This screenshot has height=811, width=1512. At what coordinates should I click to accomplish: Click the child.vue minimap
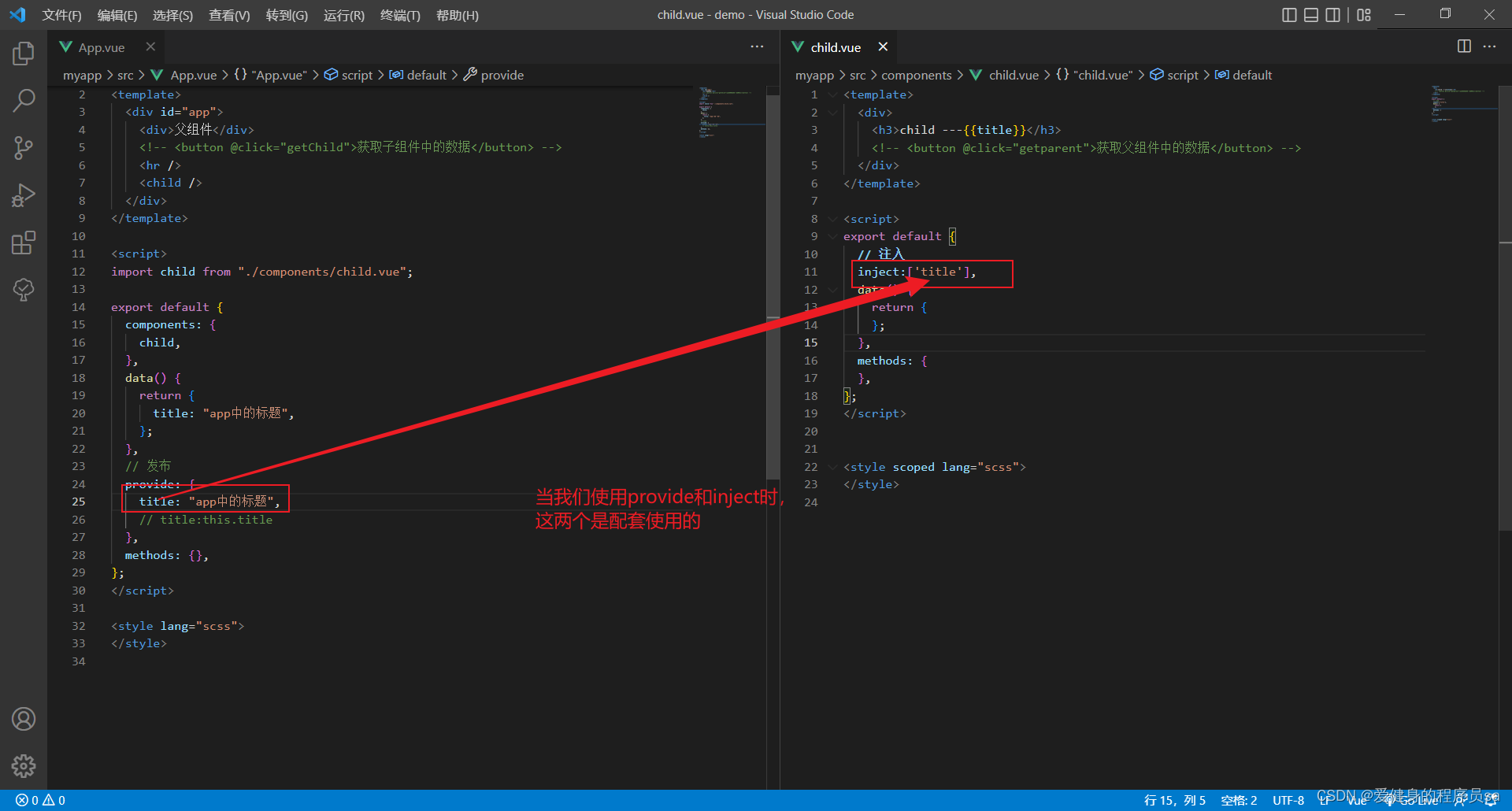(x=1463, y=105)
